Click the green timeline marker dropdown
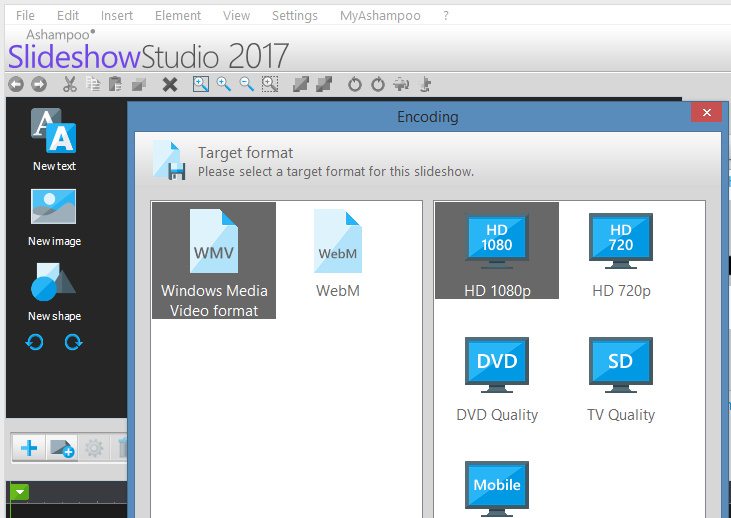731x518 pixels. pyautogui.click(x=19, y=492)
